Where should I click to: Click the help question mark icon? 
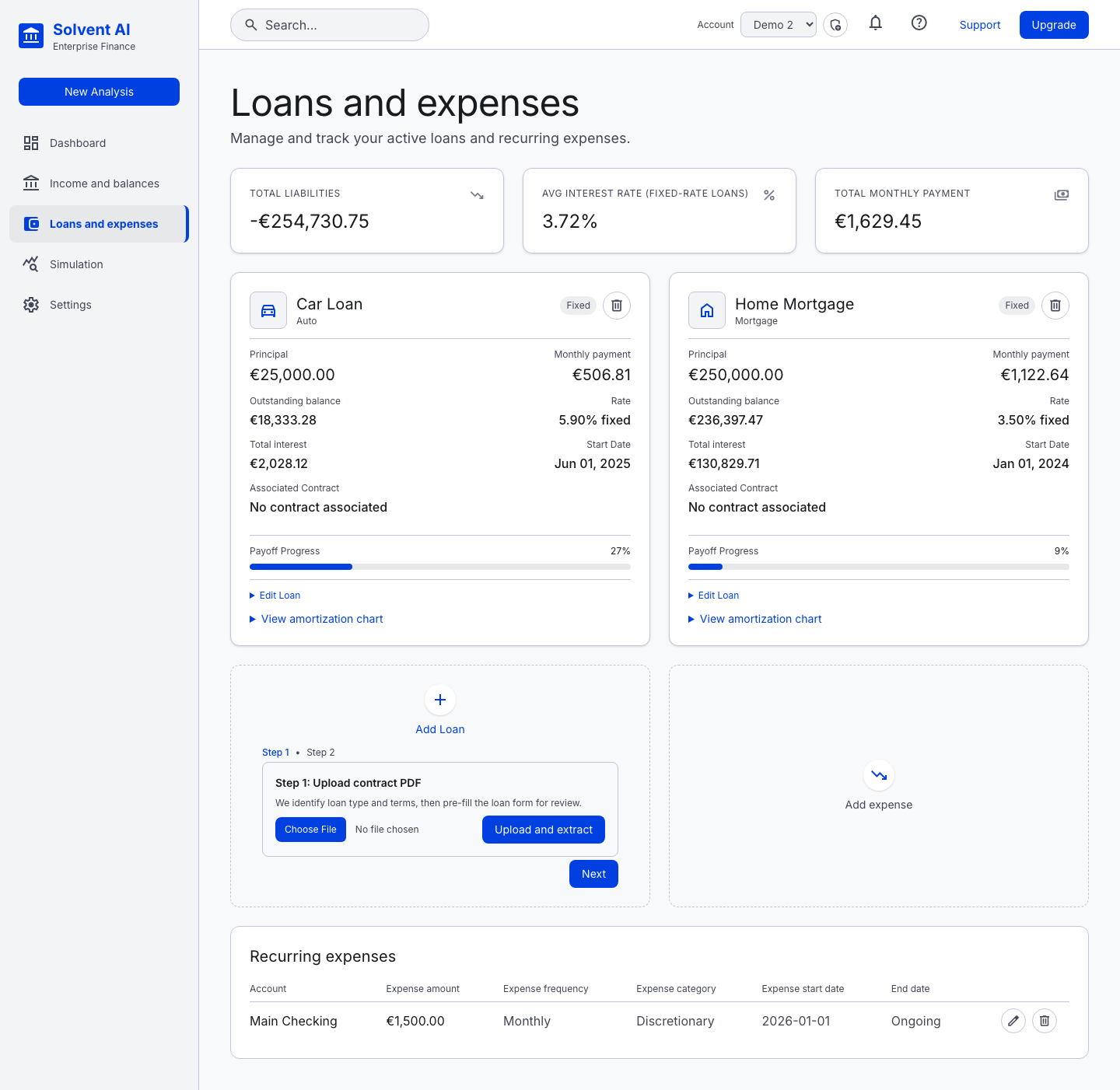(x=919, y=24)
